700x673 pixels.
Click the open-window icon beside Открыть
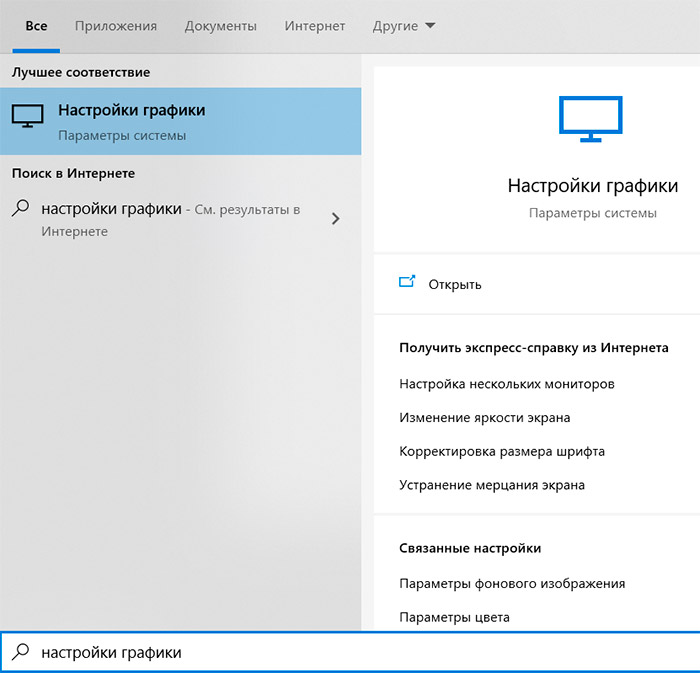[407, 283]
